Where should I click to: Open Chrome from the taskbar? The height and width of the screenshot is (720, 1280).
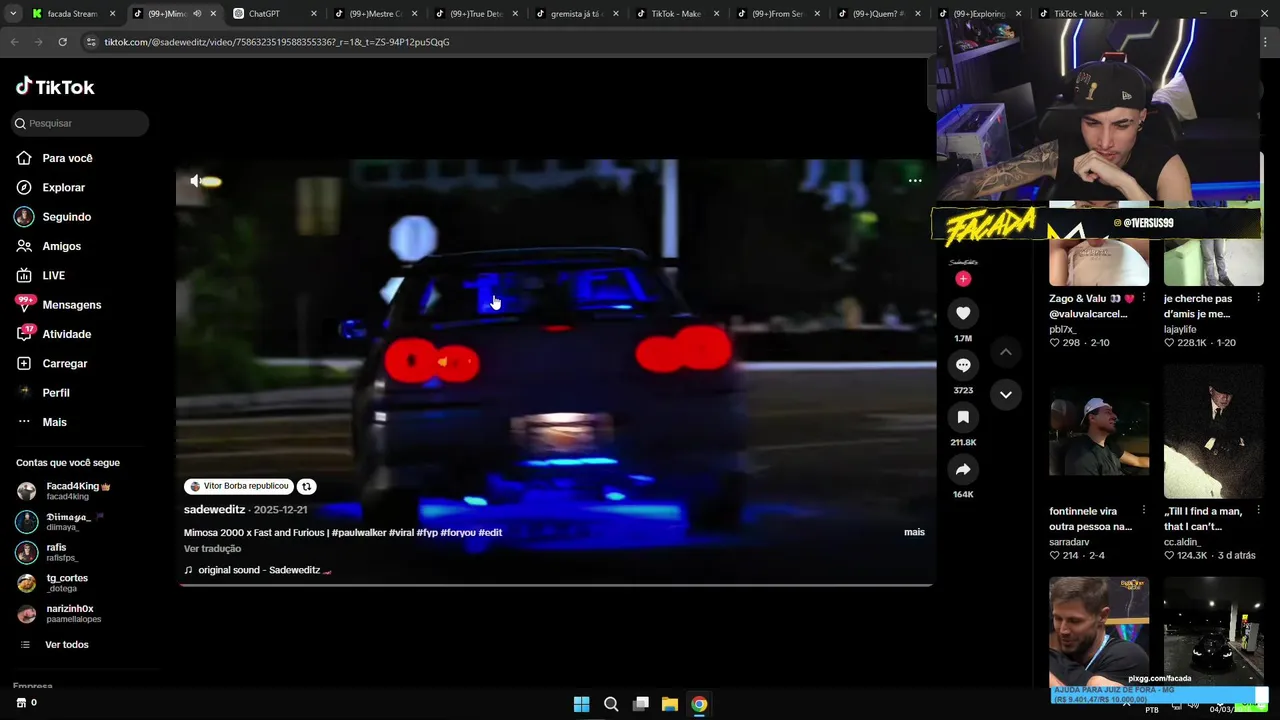699,704
